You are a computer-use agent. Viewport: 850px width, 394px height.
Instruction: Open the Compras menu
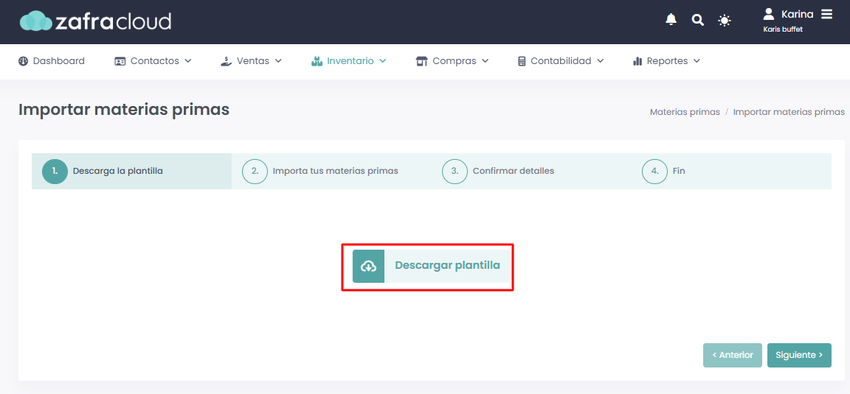[452, 61]
